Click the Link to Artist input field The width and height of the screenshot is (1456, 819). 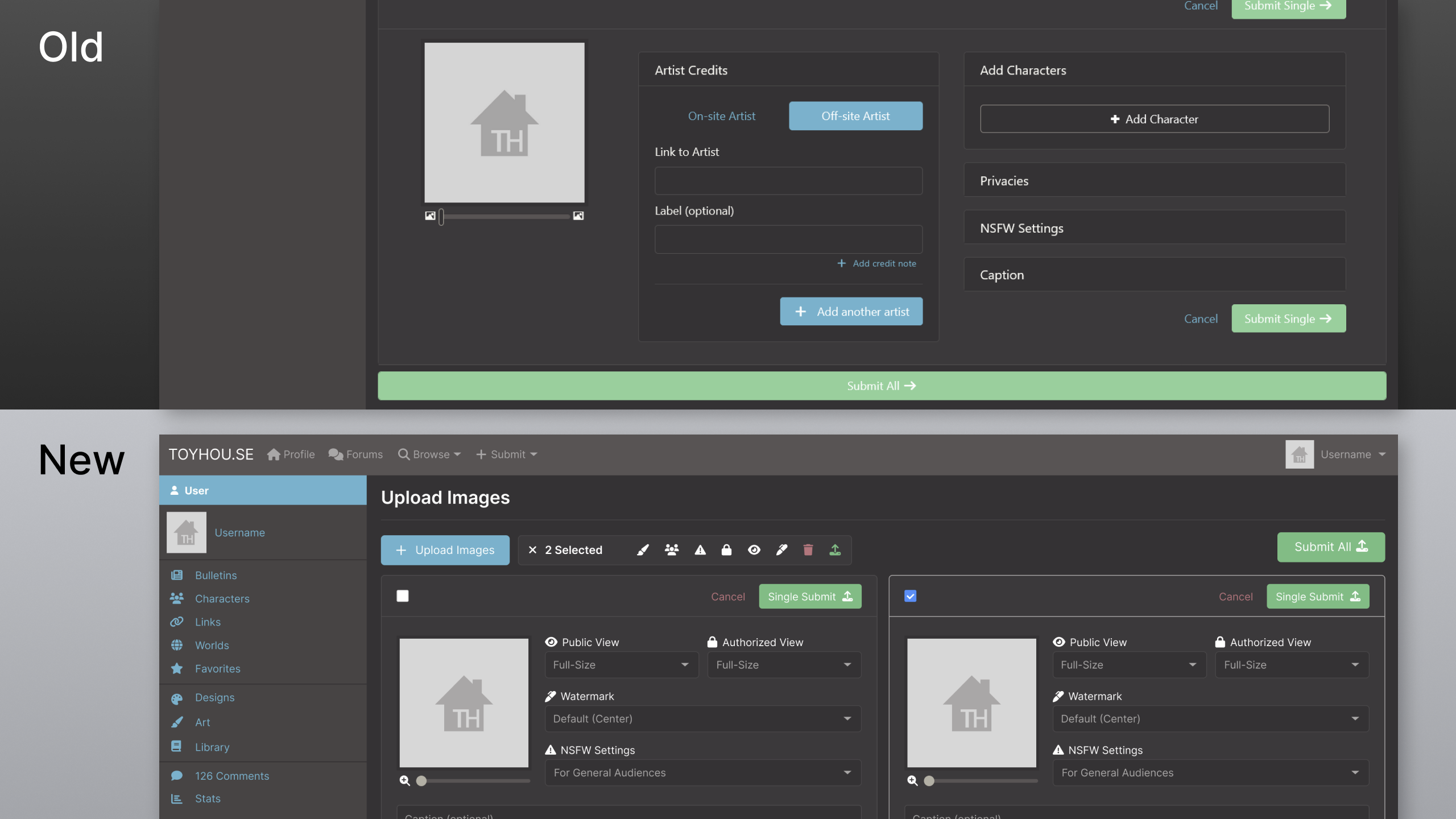click(x=788, y=181)
